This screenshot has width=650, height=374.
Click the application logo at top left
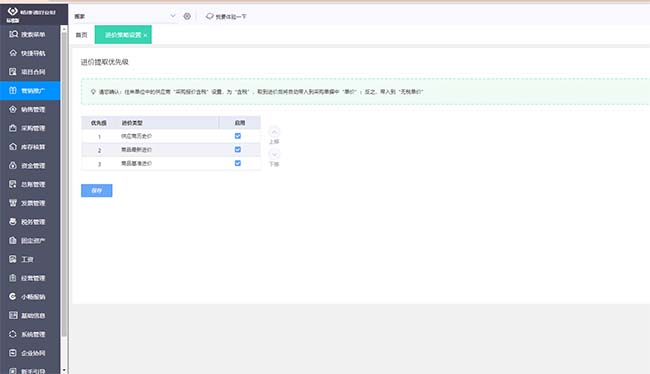13,12
